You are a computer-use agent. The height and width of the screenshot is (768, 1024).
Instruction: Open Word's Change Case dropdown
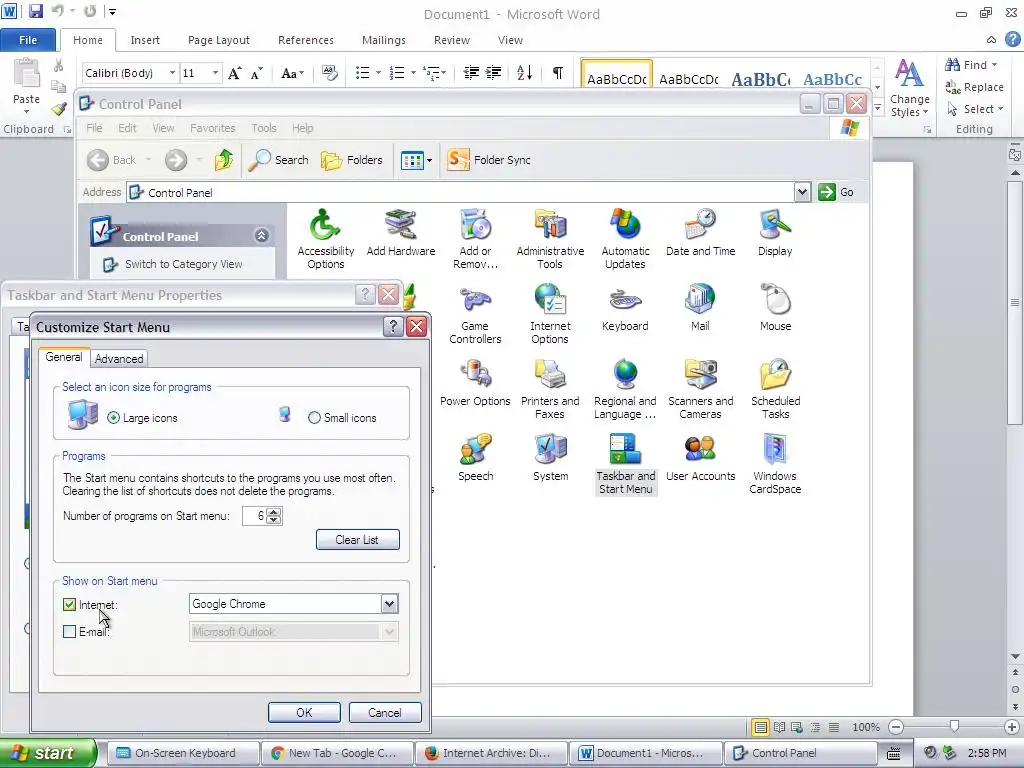tap(292, 73)
